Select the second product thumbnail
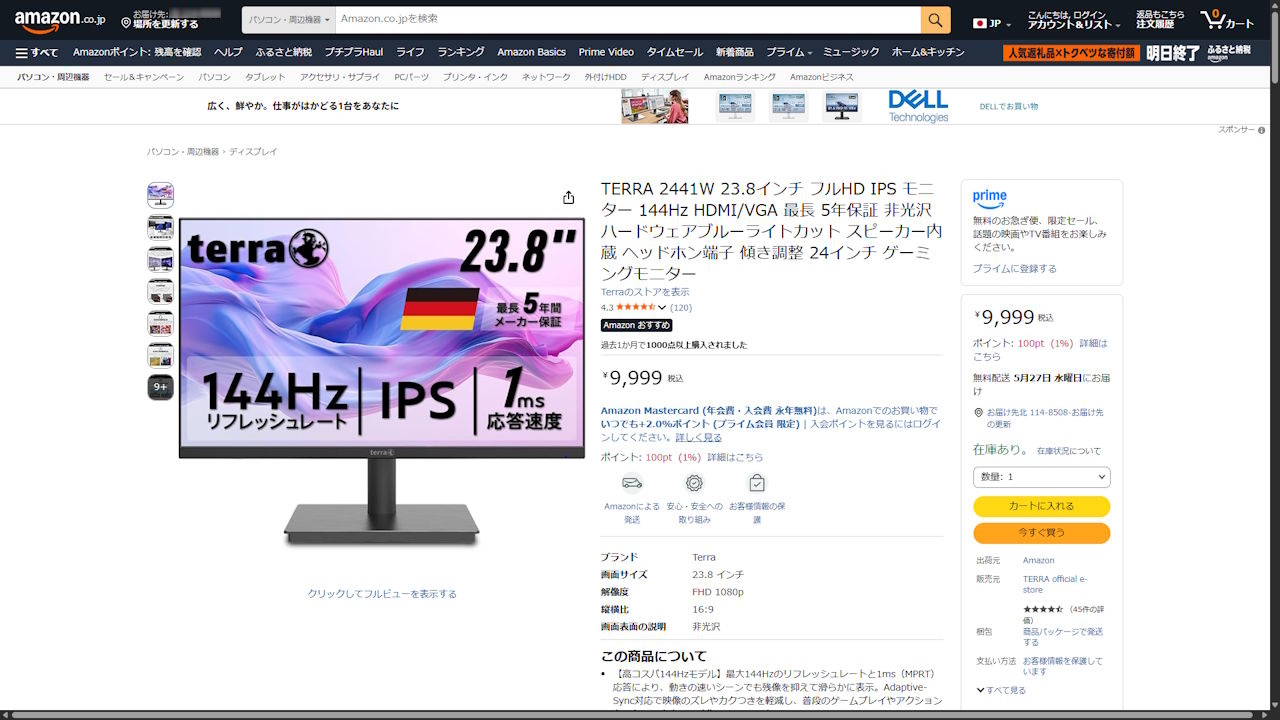This screenshot has width=1280, height=720. 160,227
